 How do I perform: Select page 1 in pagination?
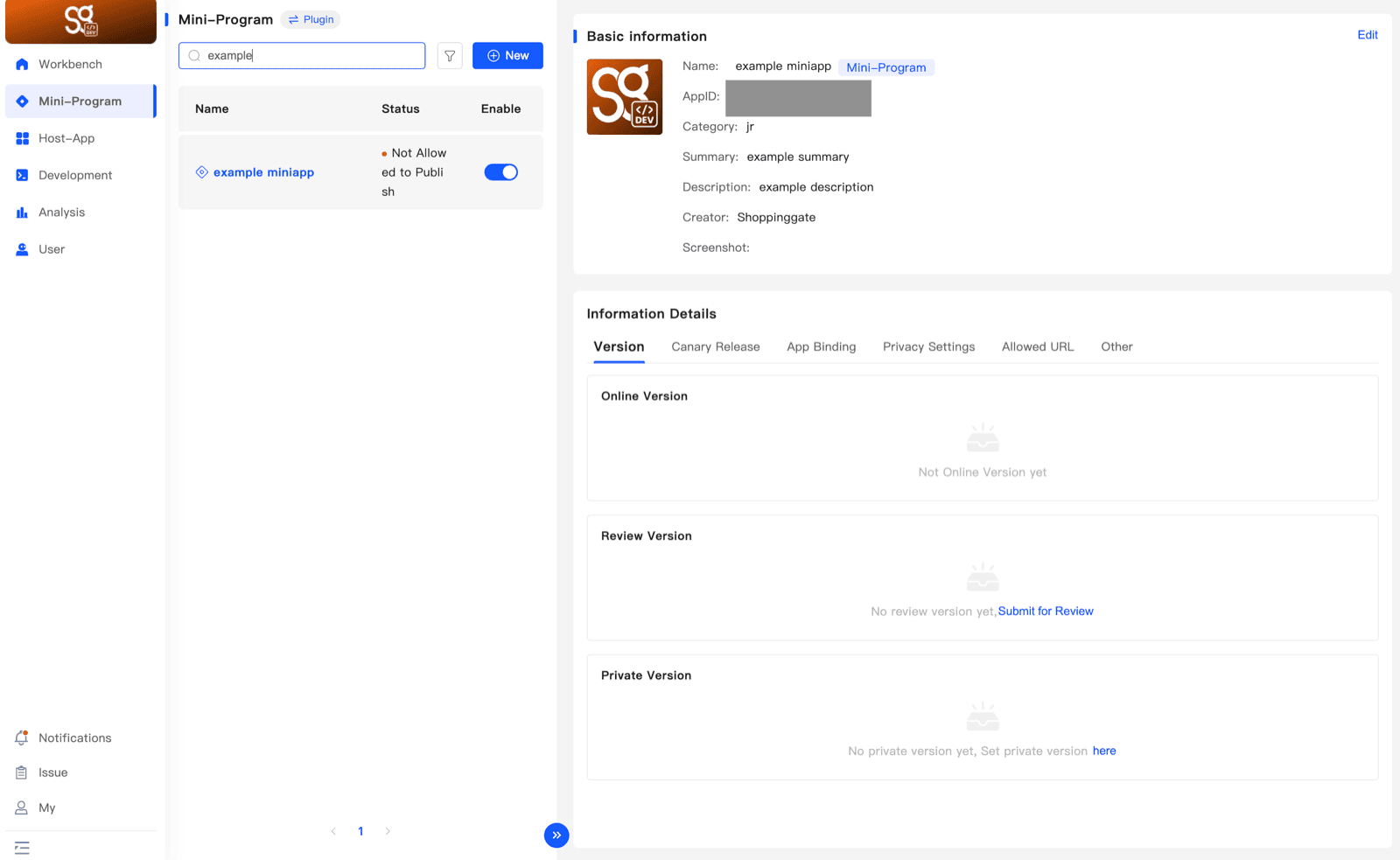coord(360,831)
